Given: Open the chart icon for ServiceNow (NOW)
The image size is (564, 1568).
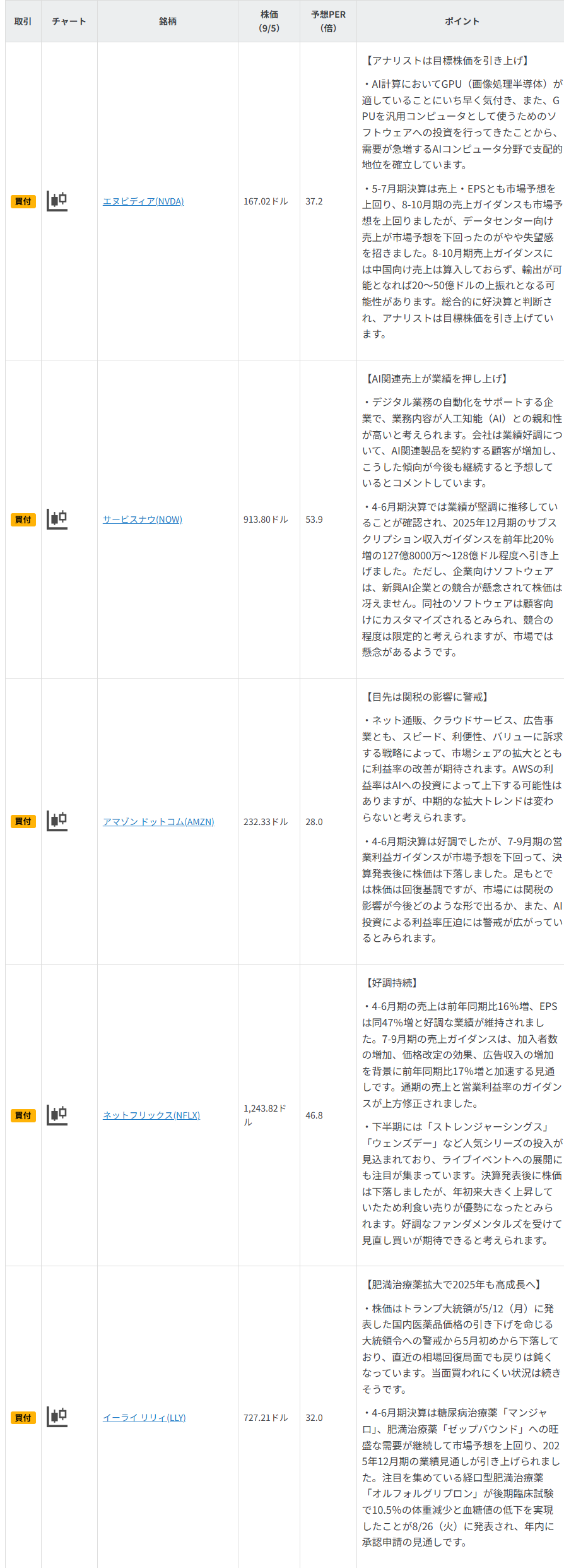Looking at the screenshot, I should 57,520.
